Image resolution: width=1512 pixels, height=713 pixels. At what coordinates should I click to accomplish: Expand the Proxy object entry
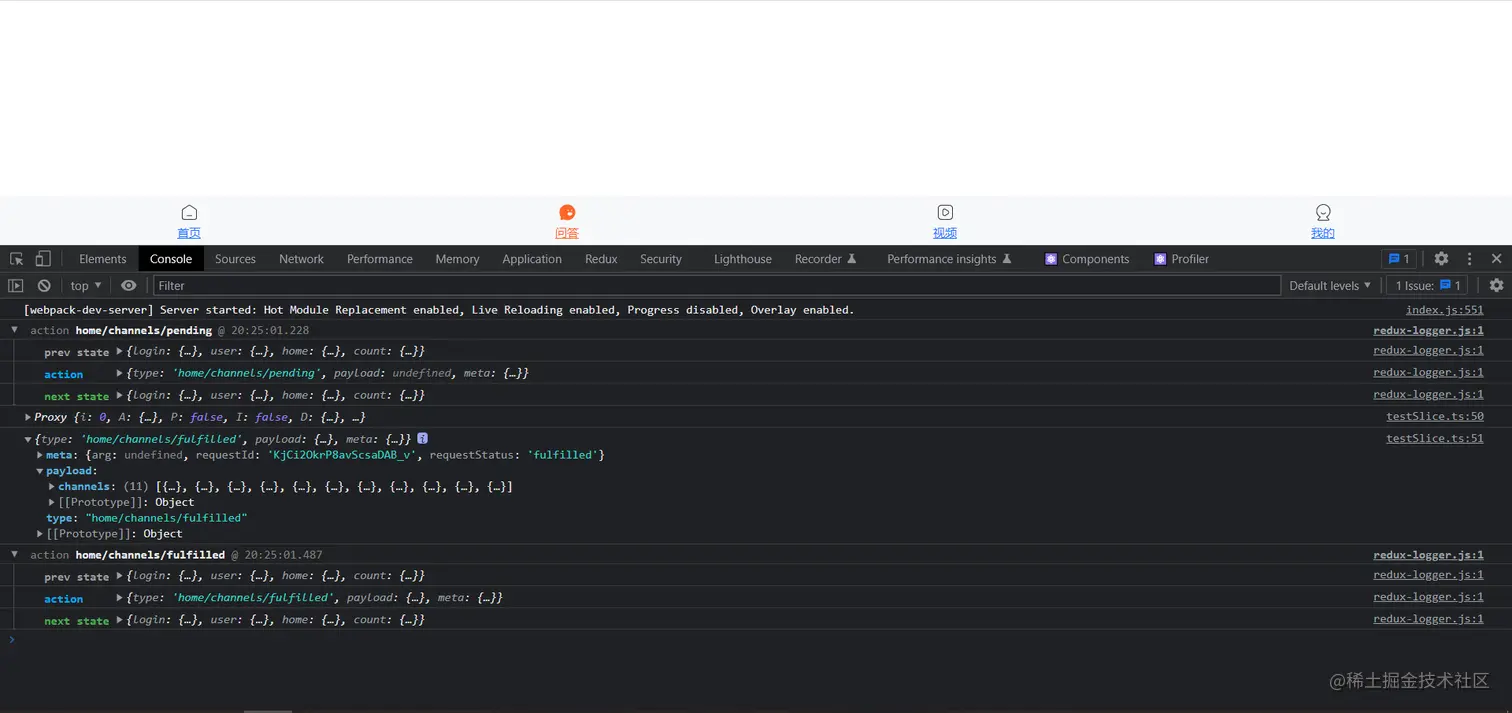(28, 417)
